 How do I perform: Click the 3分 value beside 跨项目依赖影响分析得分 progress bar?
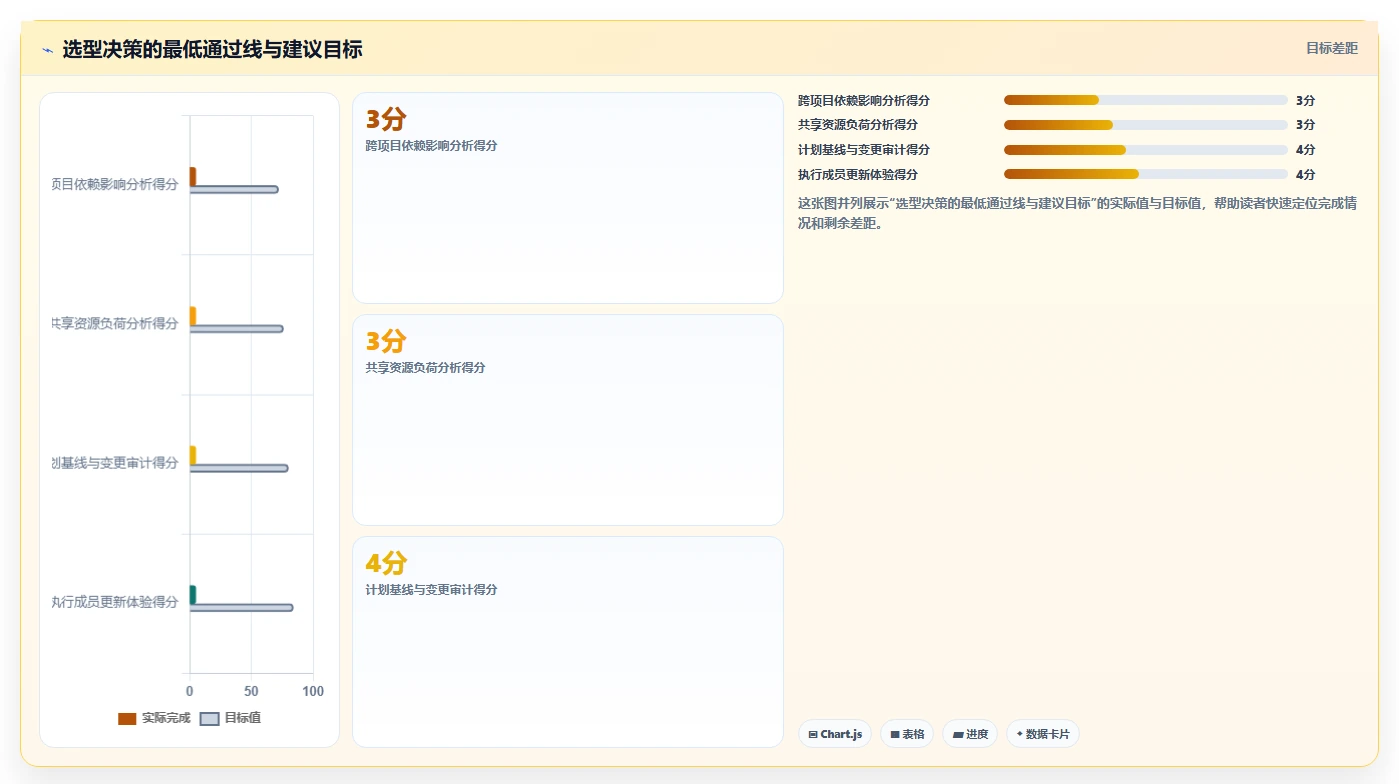click(x=1305, y=100)
